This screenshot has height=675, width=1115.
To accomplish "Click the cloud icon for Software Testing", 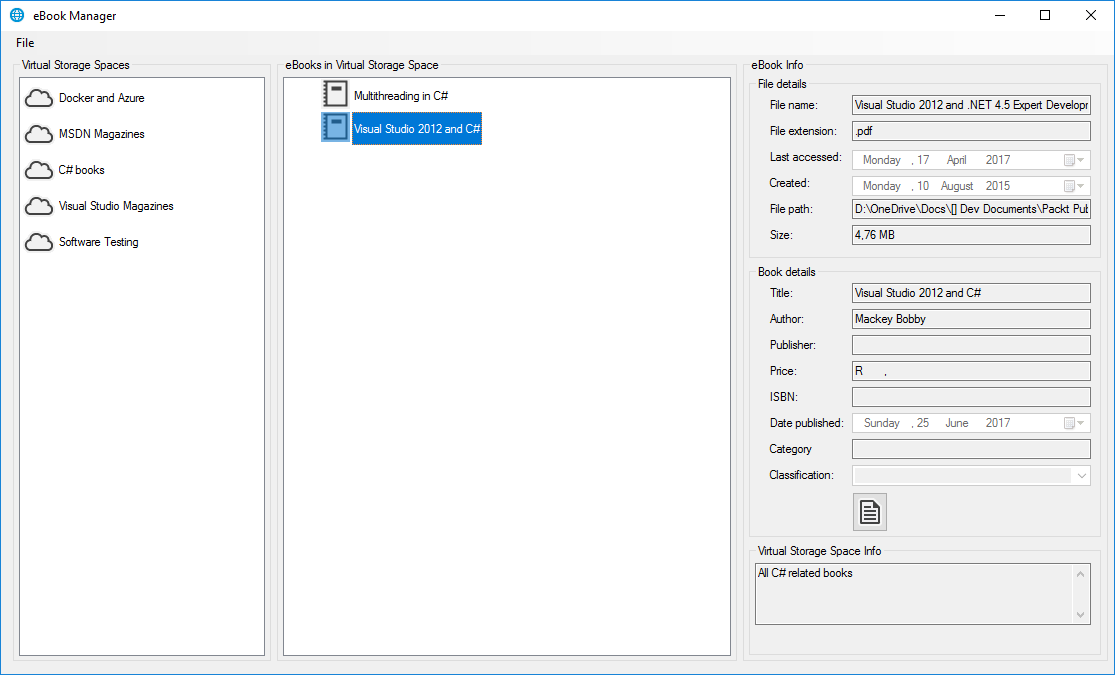I will coord(39,242).
